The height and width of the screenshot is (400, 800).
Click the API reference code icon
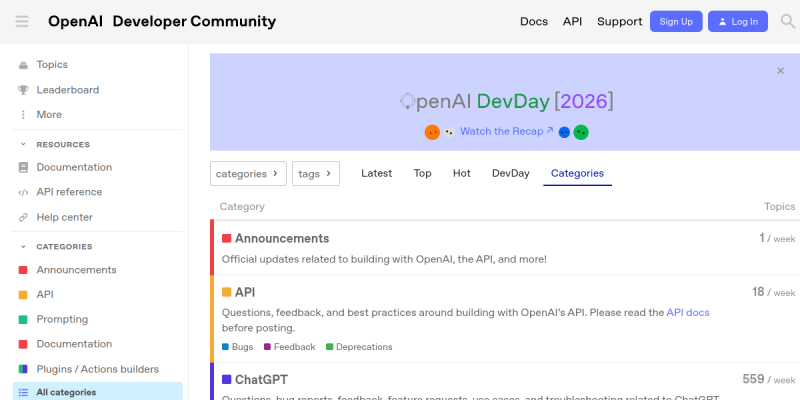click(x=23, y=192)
